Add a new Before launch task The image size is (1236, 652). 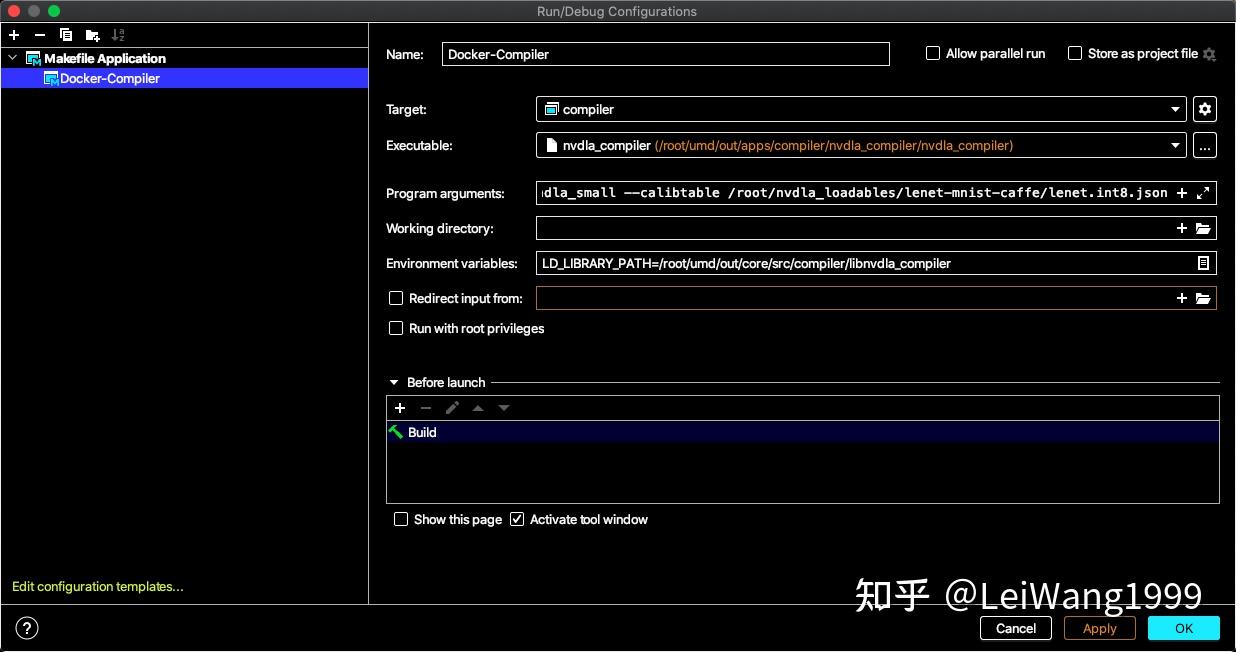[400, 408]
